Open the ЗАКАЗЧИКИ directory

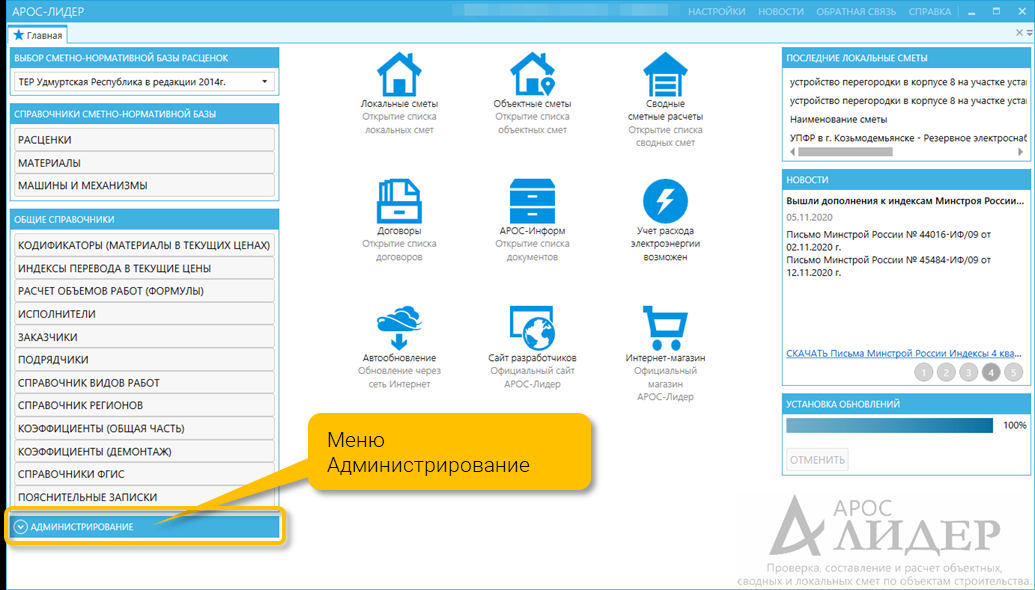pos(144,337)
